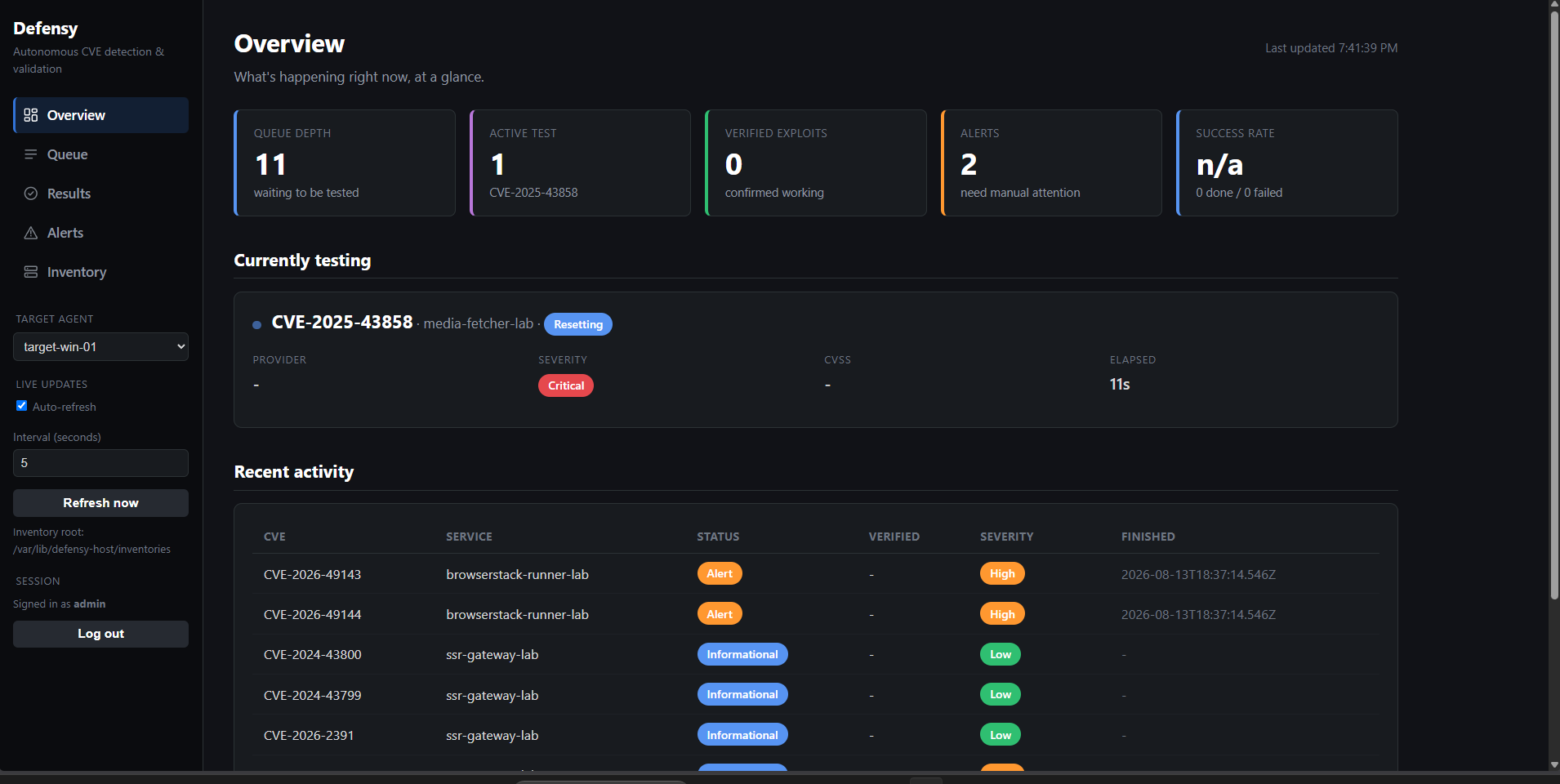Click the Last updated 7:41:39 PM timestamp
1560x784 pixels.
[1331, 48]
